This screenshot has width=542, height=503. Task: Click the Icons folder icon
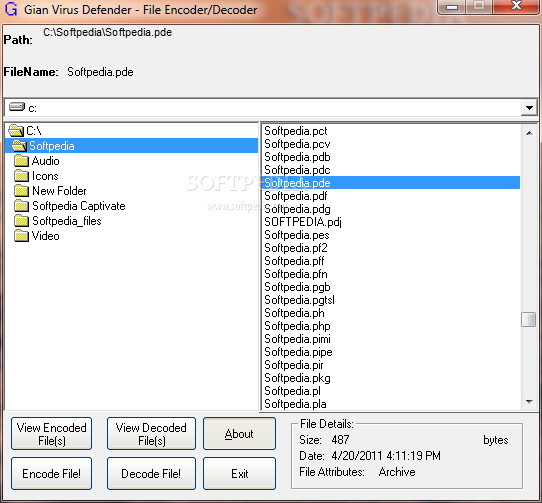[21, 176]
